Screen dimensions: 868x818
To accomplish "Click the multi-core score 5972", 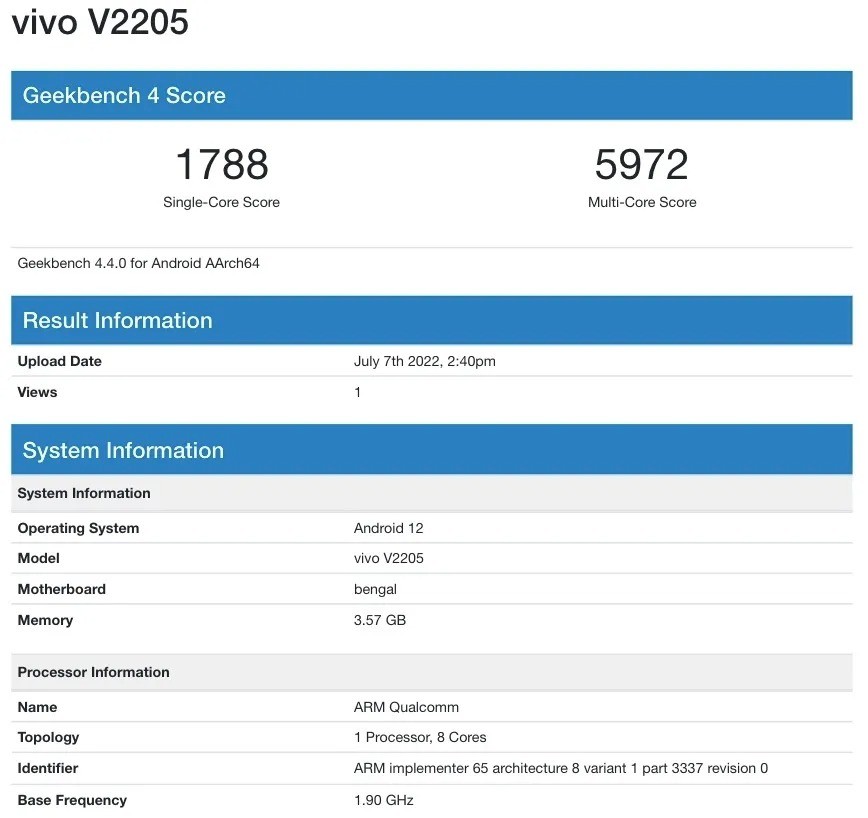I will pyautogui.click(x=642, y=165).
